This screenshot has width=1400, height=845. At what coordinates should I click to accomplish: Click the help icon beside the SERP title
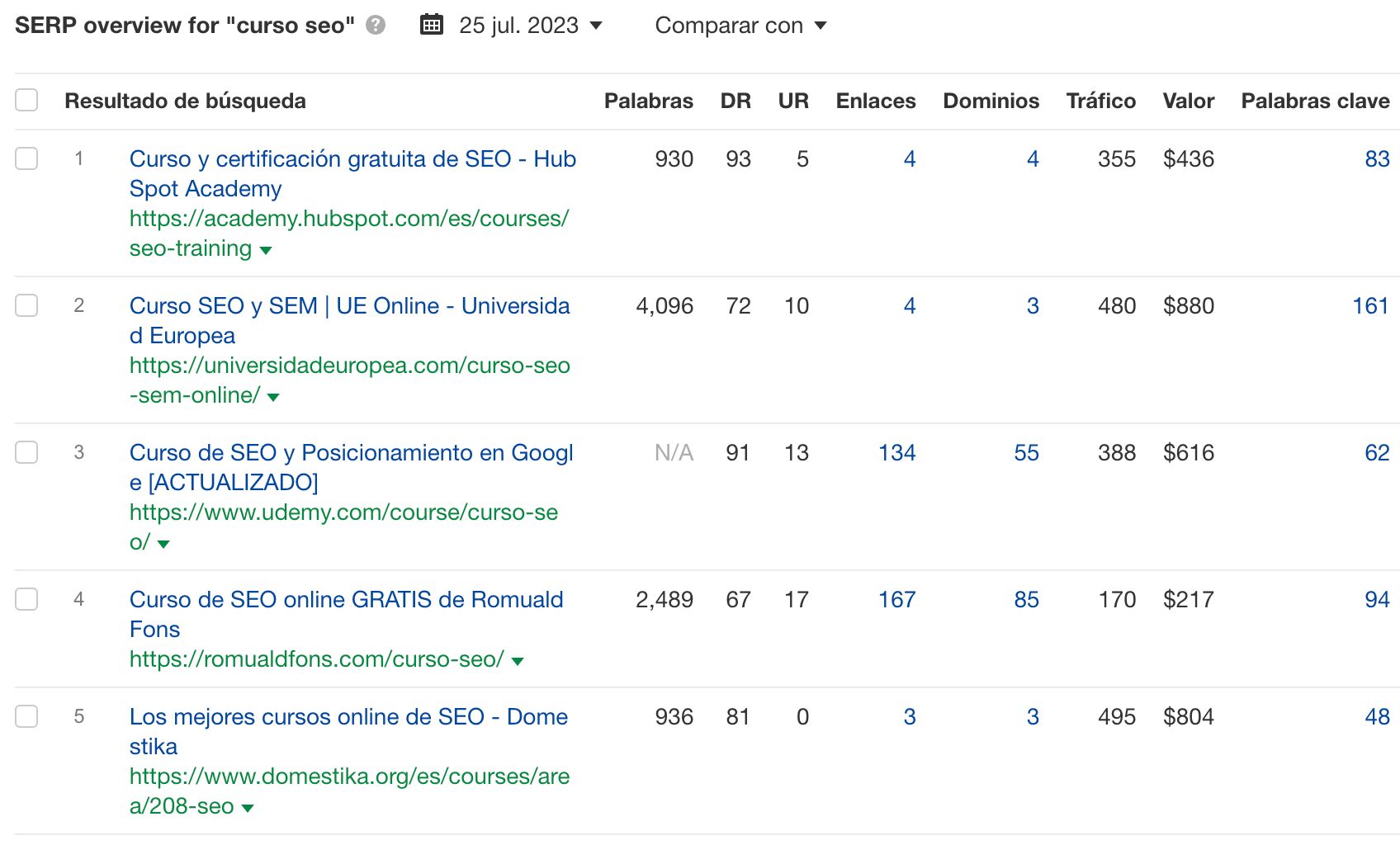(x=374, y=26)
